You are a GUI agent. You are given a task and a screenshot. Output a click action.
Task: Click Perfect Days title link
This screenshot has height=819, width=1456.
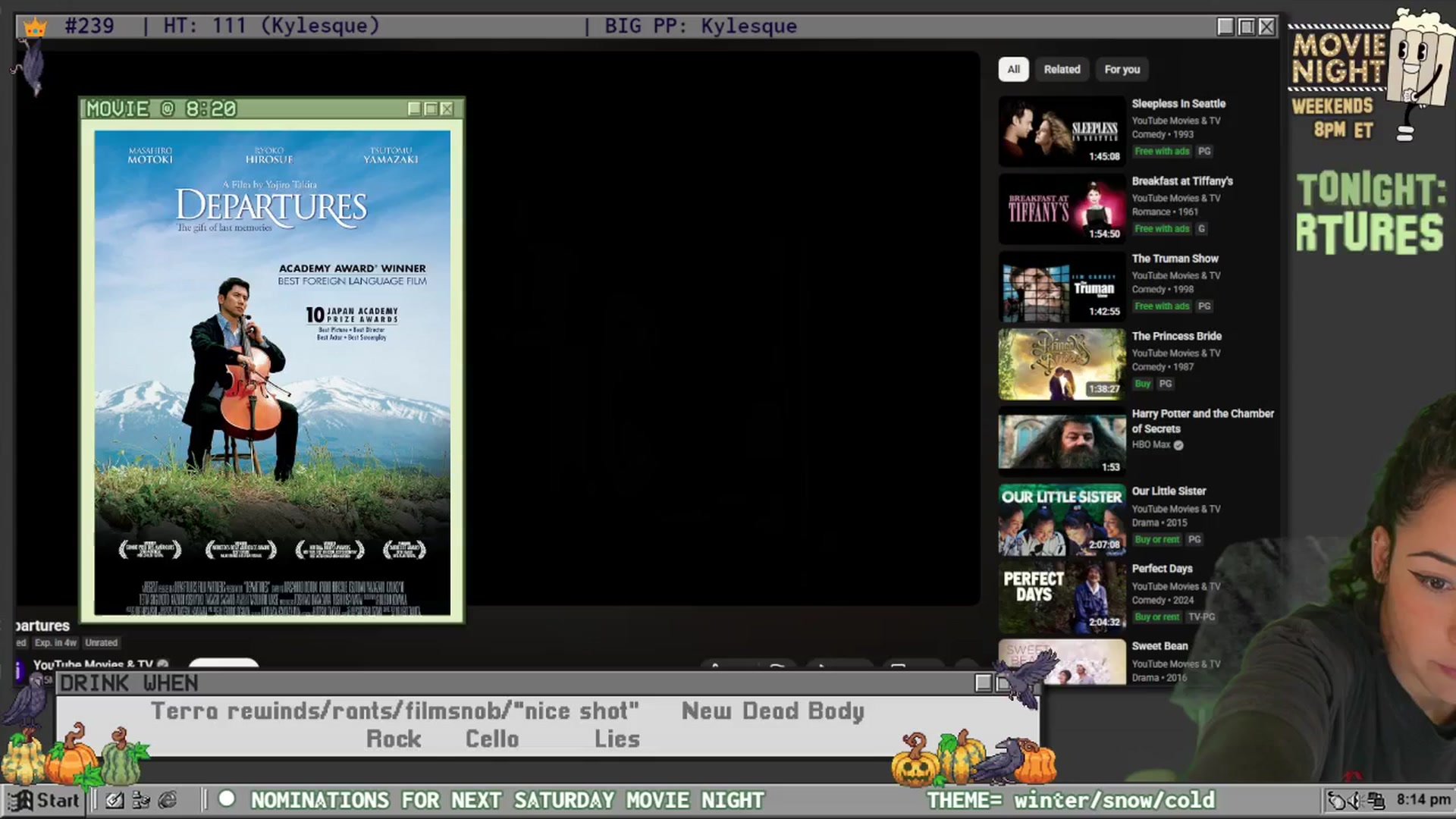1162,569
